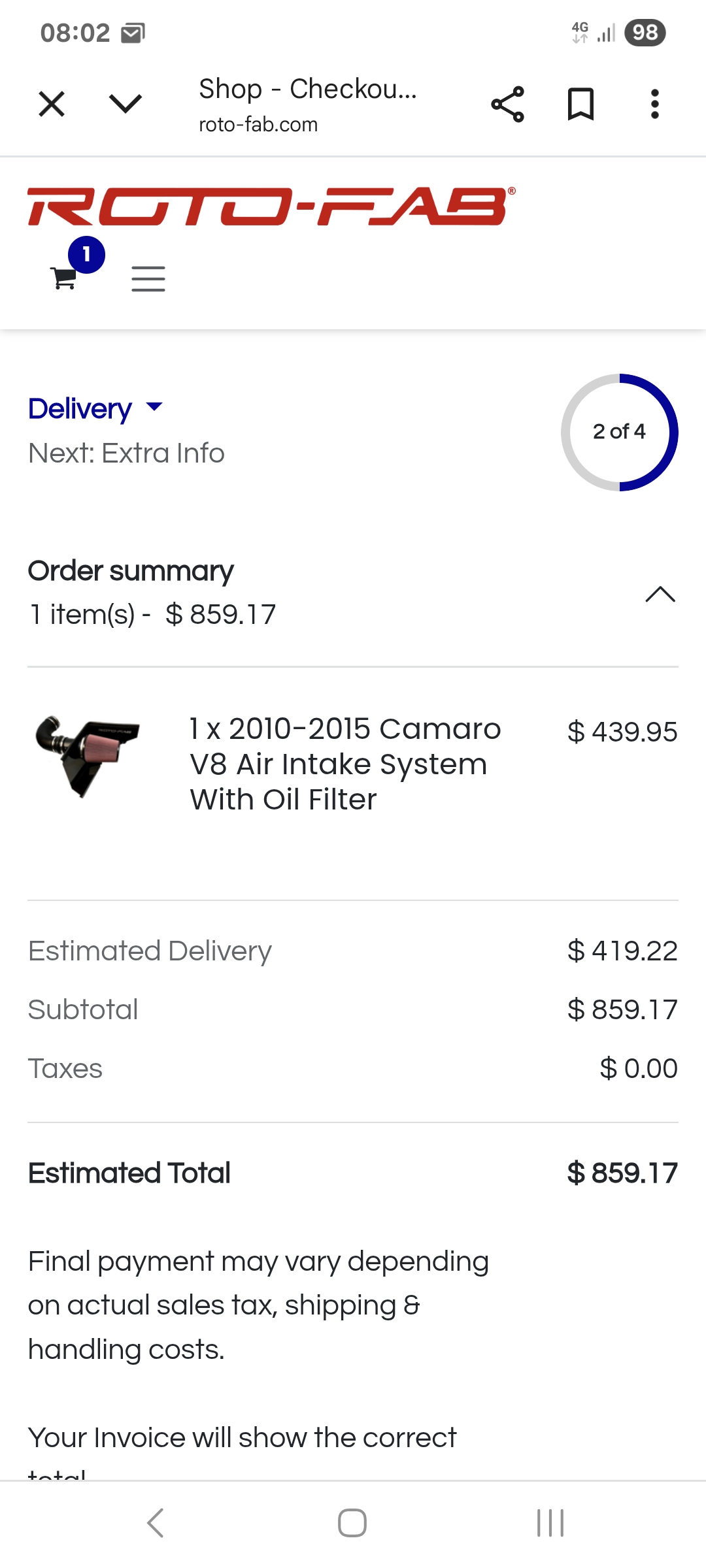Open the shopping cart icon
This screenshot has height=1568, width=706.
coord(64,278)
